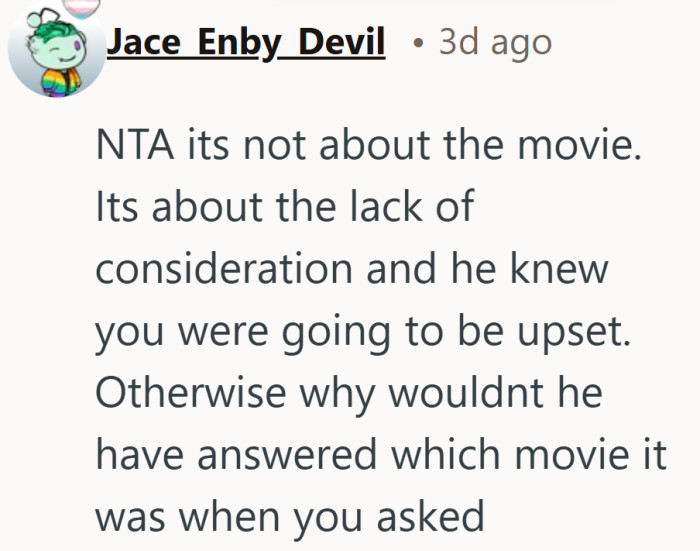Click the word "asked" ending the comment
This screenshot has height=551, width=700.
tap(434, 517)
